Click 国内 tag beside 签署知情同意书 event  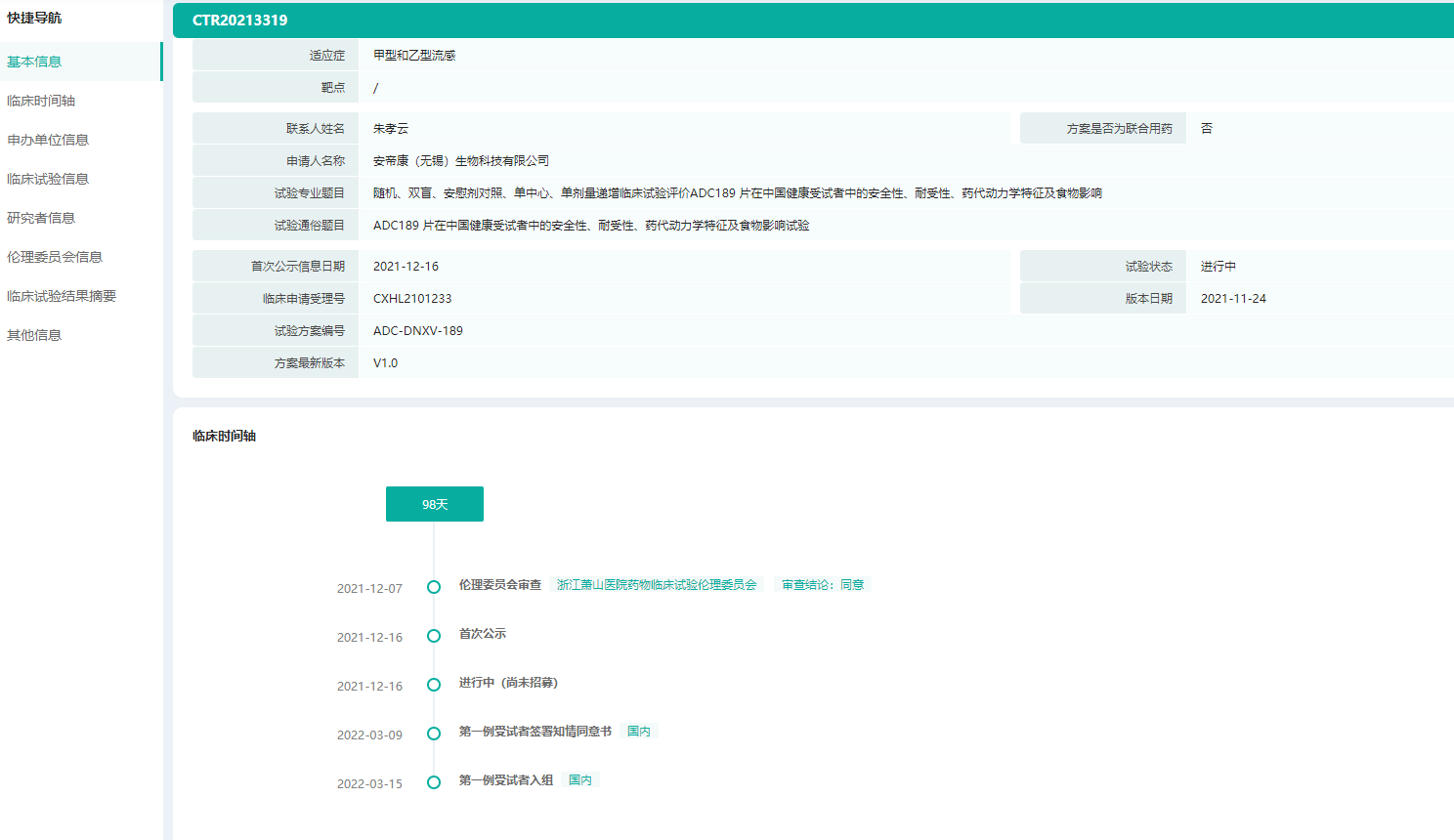[639, 732]
